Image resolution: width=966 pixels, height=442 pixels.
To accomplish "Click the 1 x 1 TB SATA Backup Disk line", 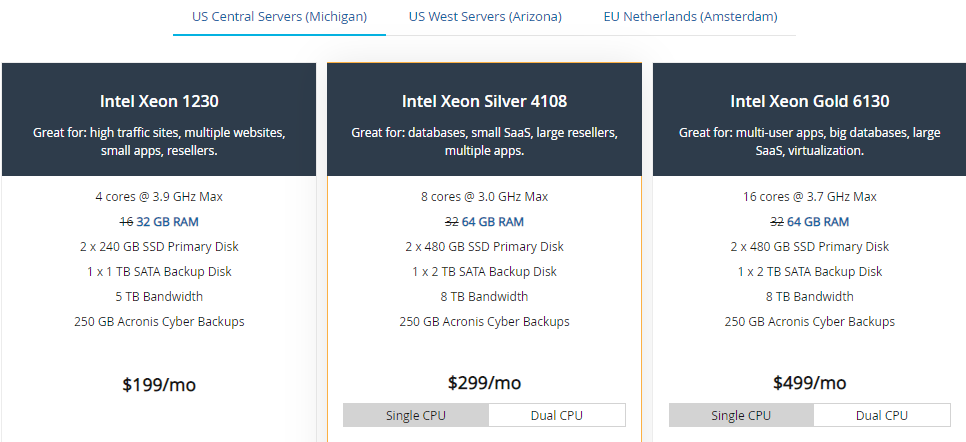I will [159, 272].
